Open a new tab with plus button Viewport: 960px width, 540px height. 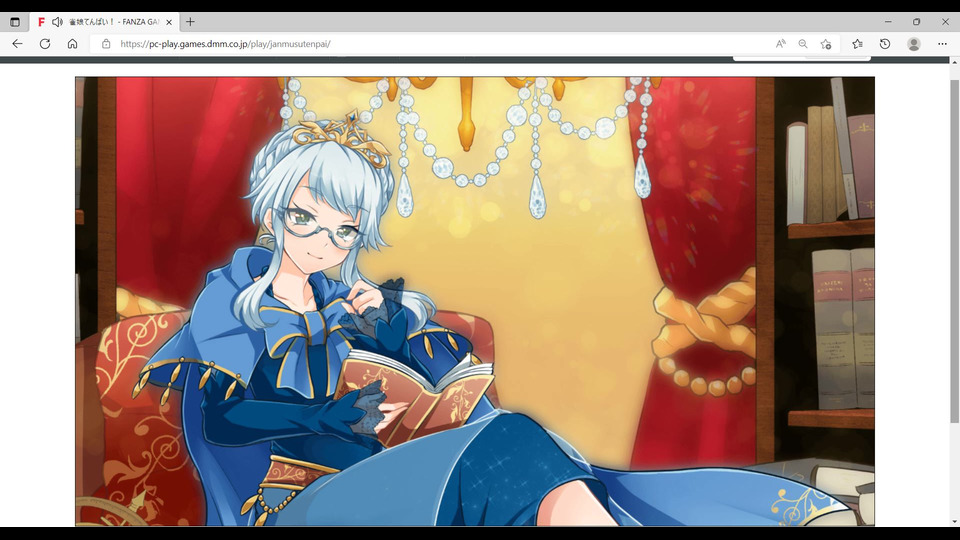190,22
